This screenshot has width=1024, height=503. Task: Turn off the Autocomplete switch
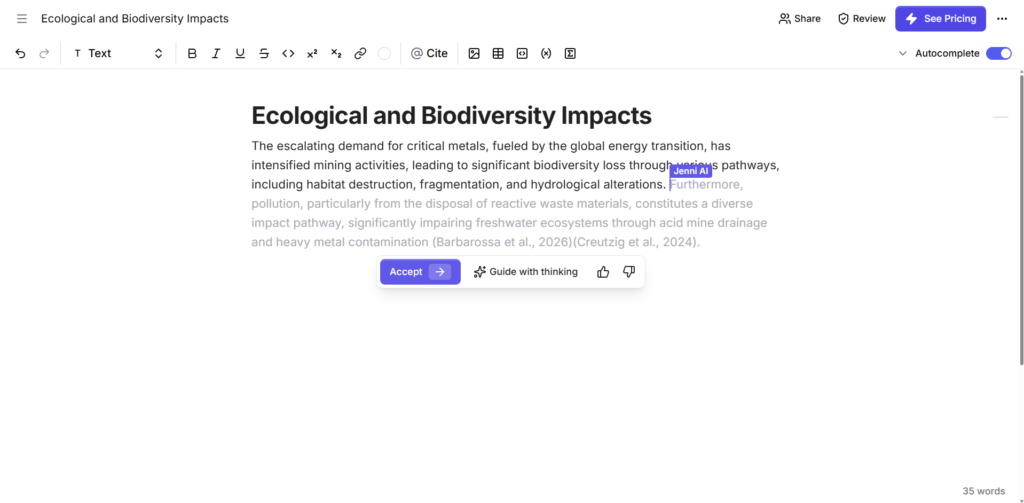999,54
